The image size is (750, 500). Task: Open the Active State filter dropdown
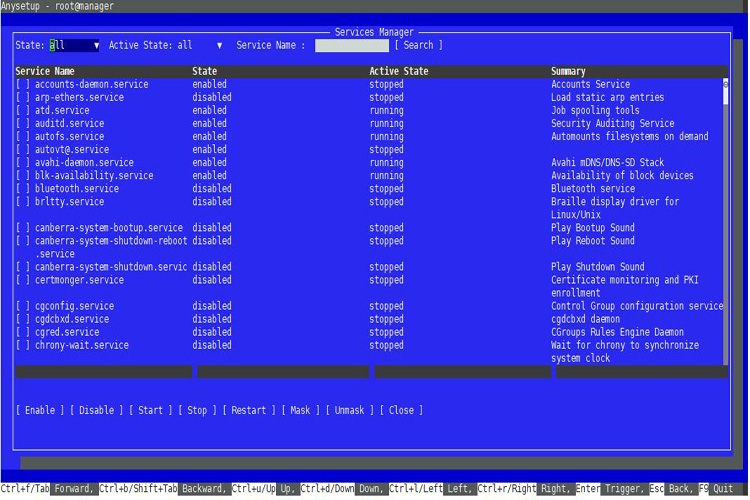click(x=200, y=45)
